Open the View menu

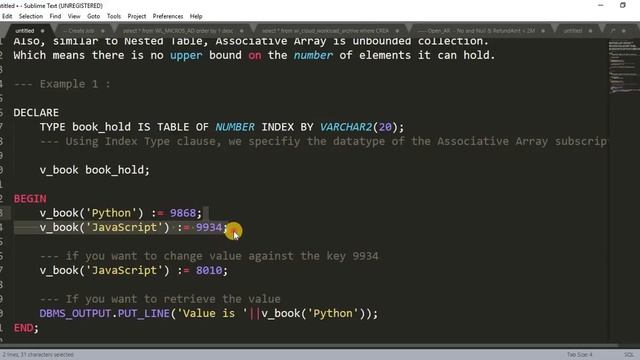click(x=74, y=16)
